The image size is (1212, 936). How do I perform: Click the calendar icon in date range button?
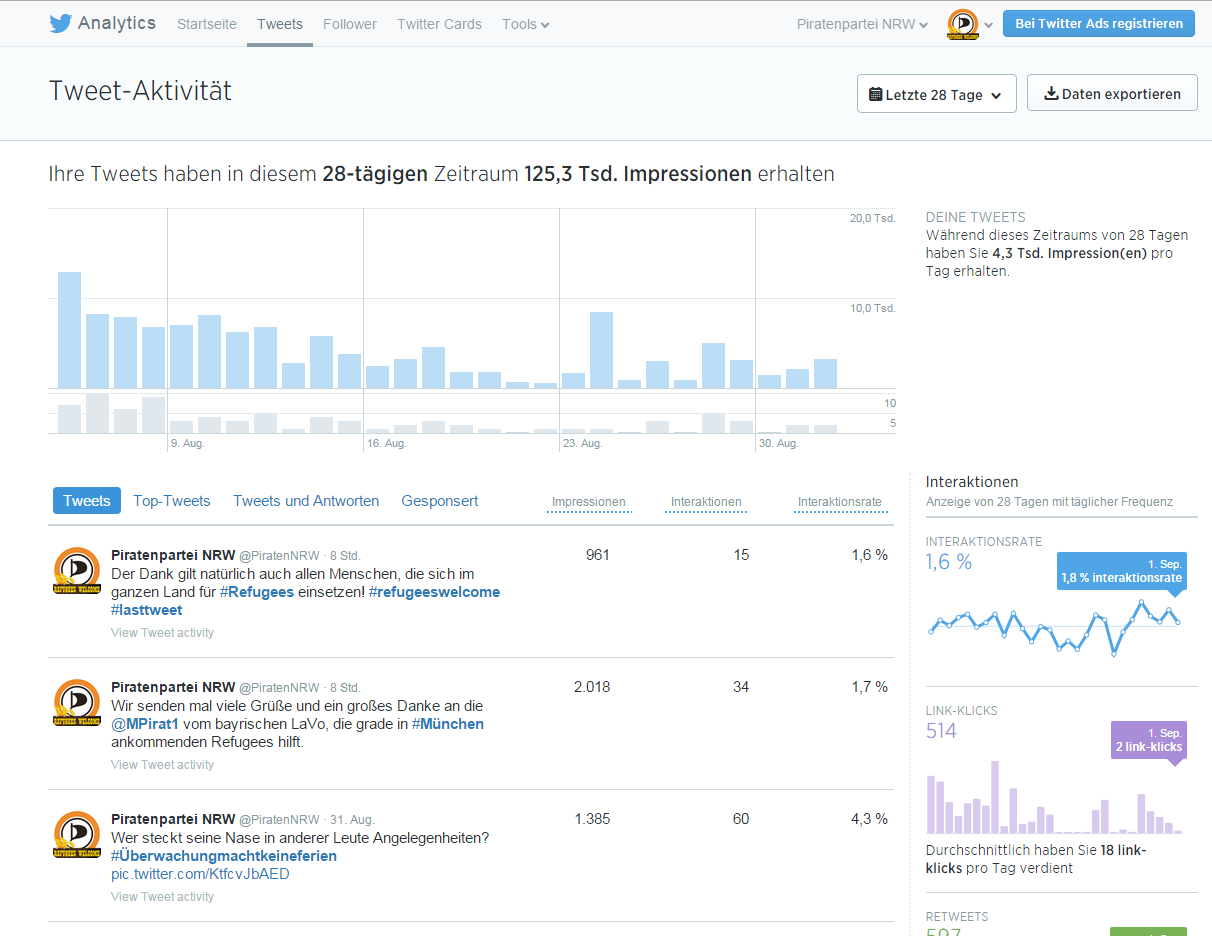tap(876, 95)
